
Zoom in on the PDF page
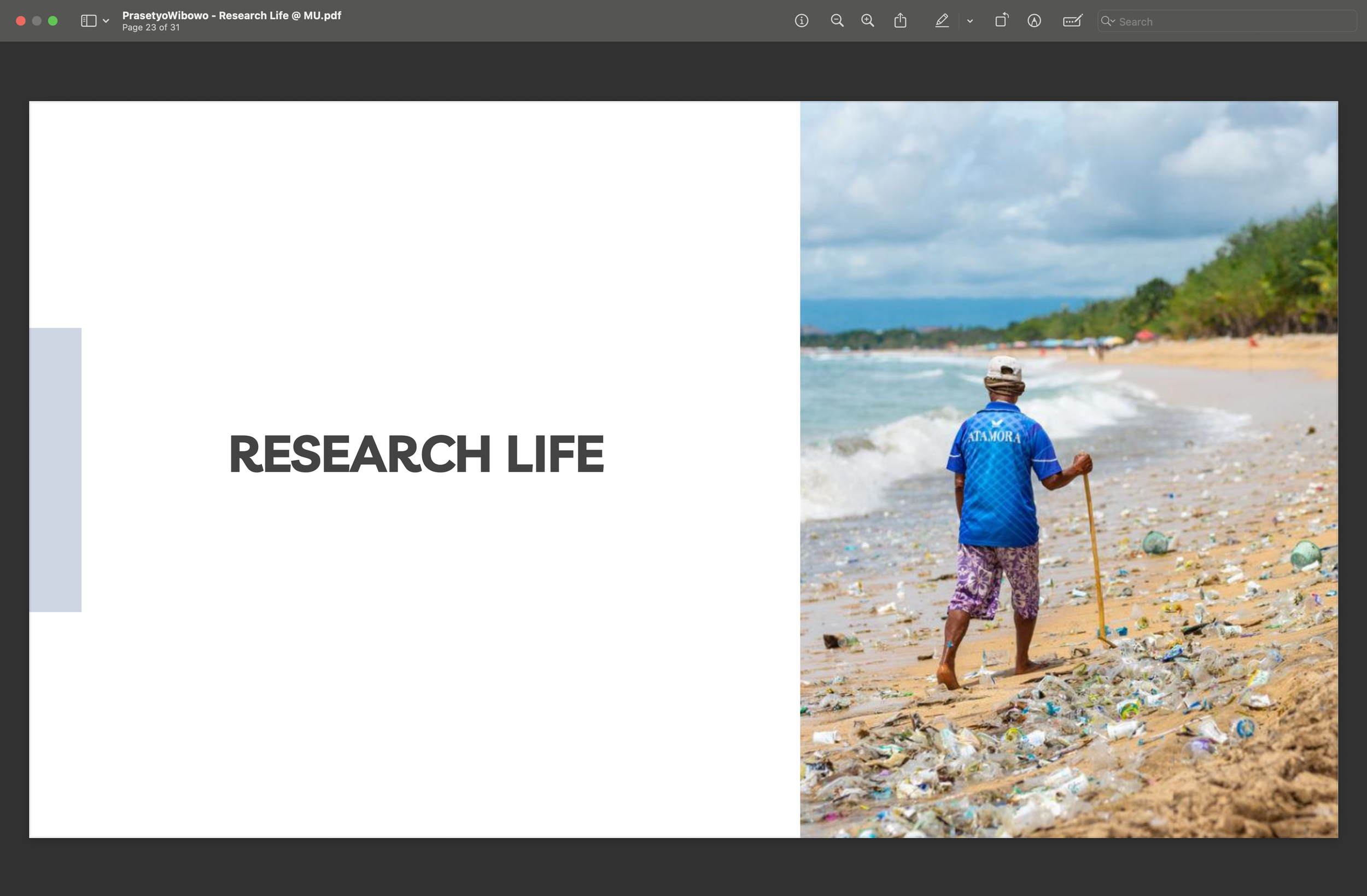coord(867,21)
